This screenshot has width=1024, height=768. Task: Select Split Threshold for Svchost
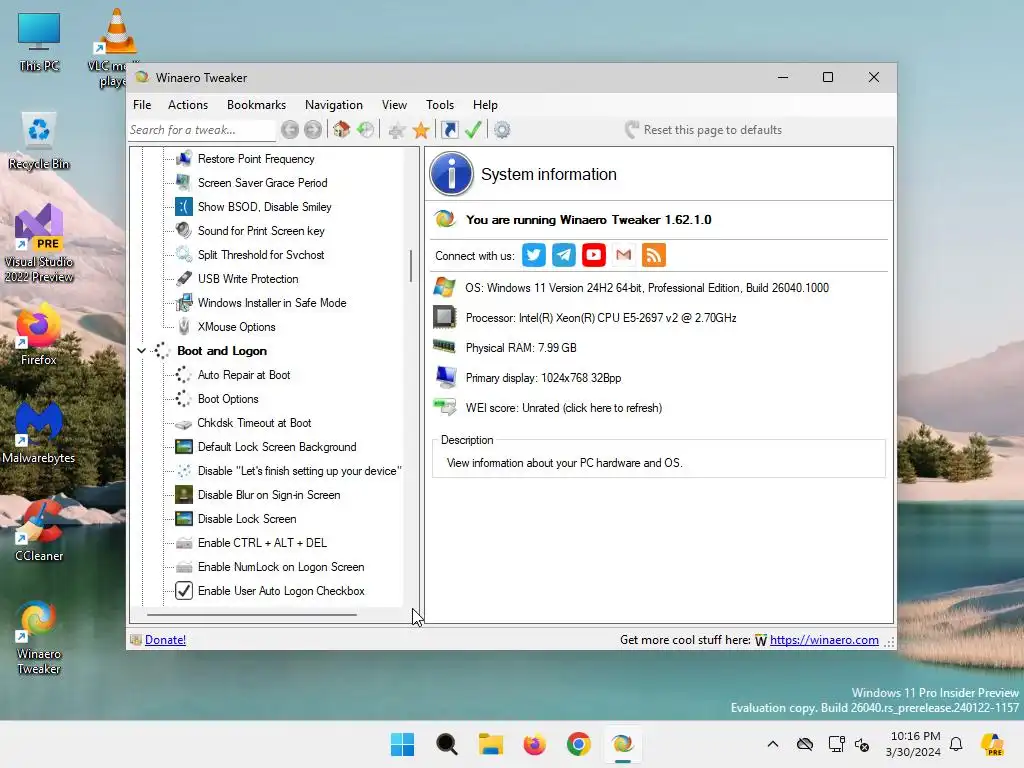tap(261, 255)
